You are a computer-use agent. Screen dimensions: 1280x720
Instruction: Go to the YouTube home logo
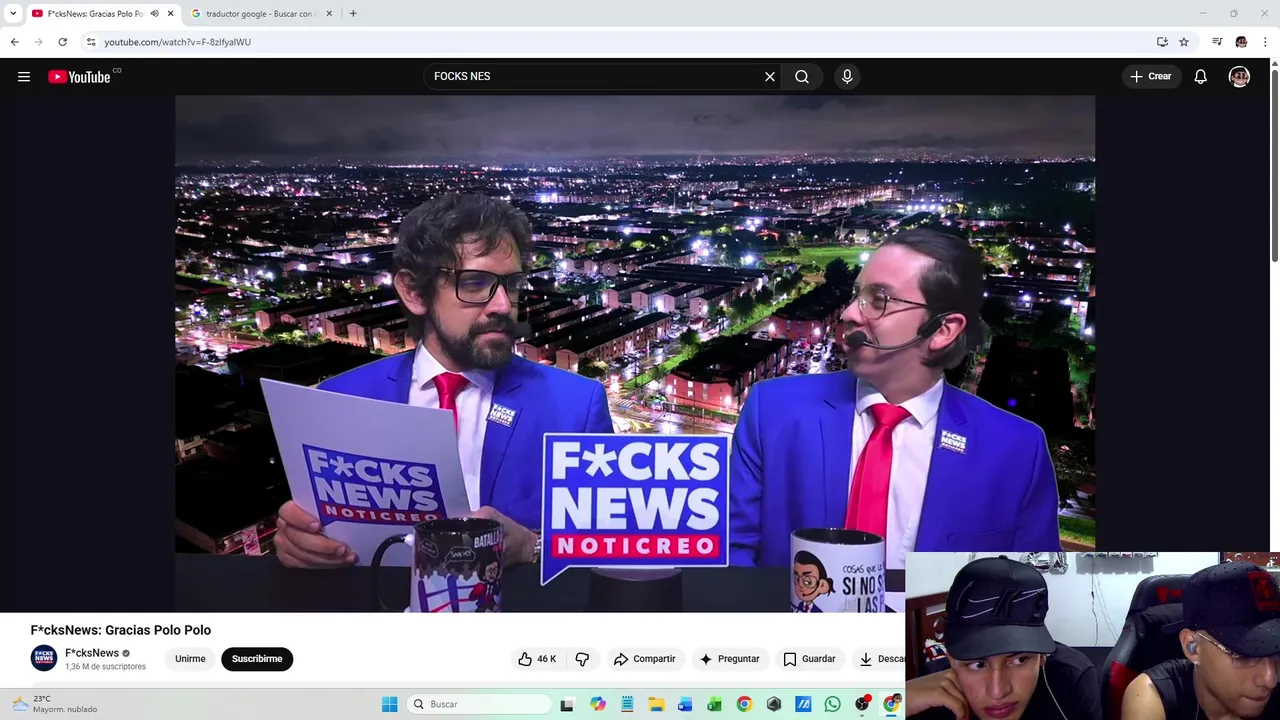tap(80, 77)
